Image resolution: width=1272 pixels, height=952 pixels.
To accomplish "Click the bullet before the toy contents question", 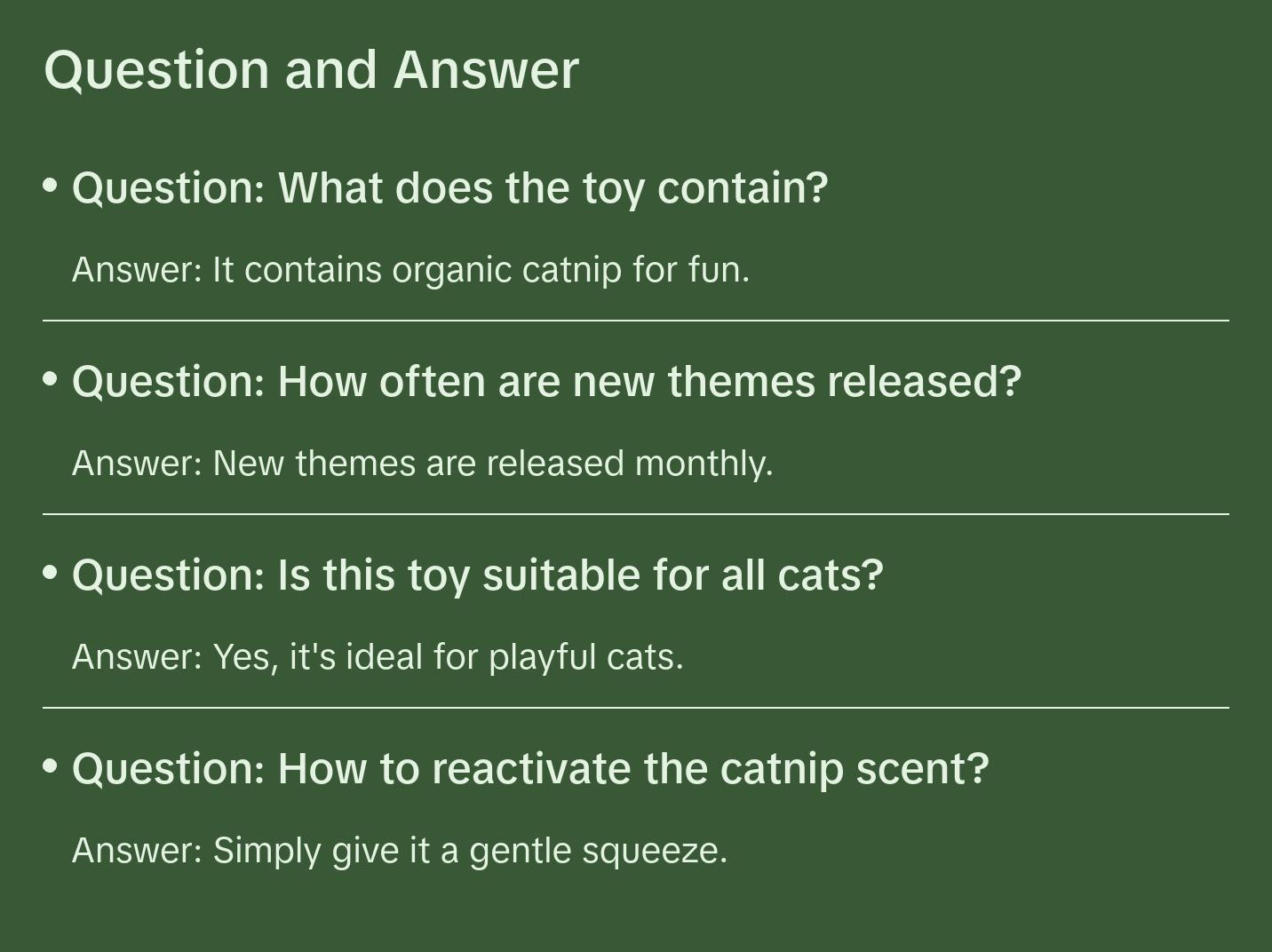I will 51,186.
